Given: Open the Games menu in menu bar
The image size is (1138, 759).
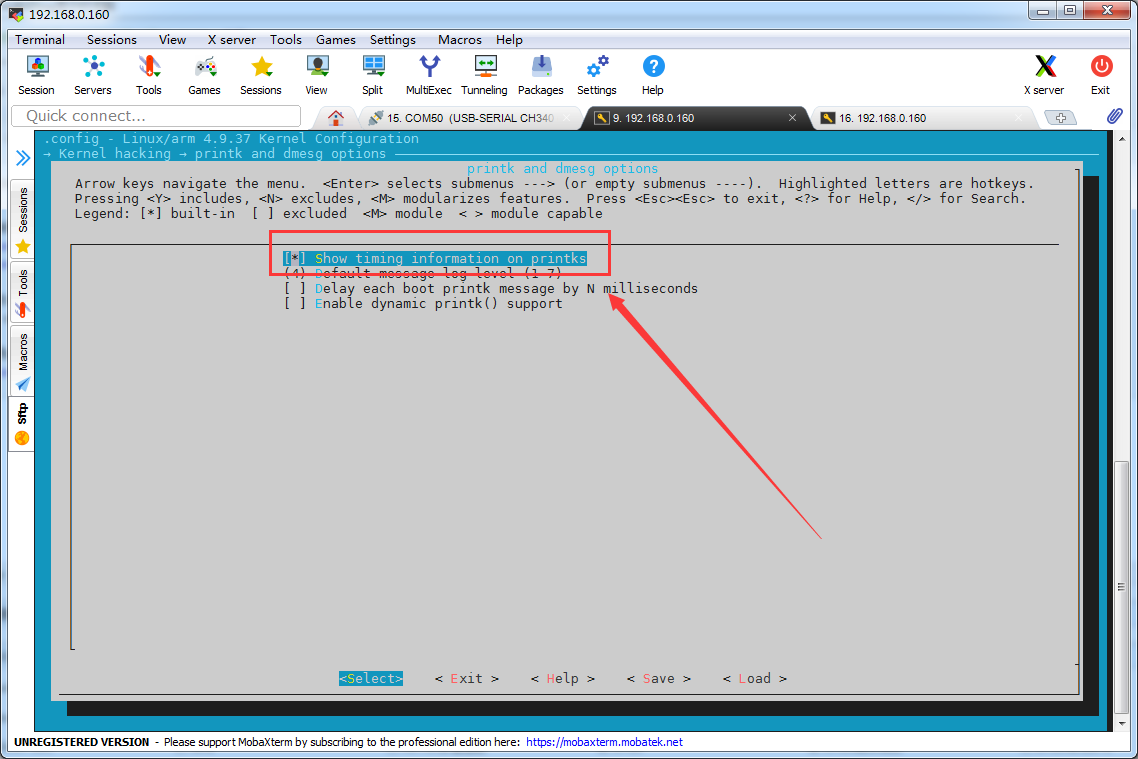Looking at the screenshot, I should 335,40.
